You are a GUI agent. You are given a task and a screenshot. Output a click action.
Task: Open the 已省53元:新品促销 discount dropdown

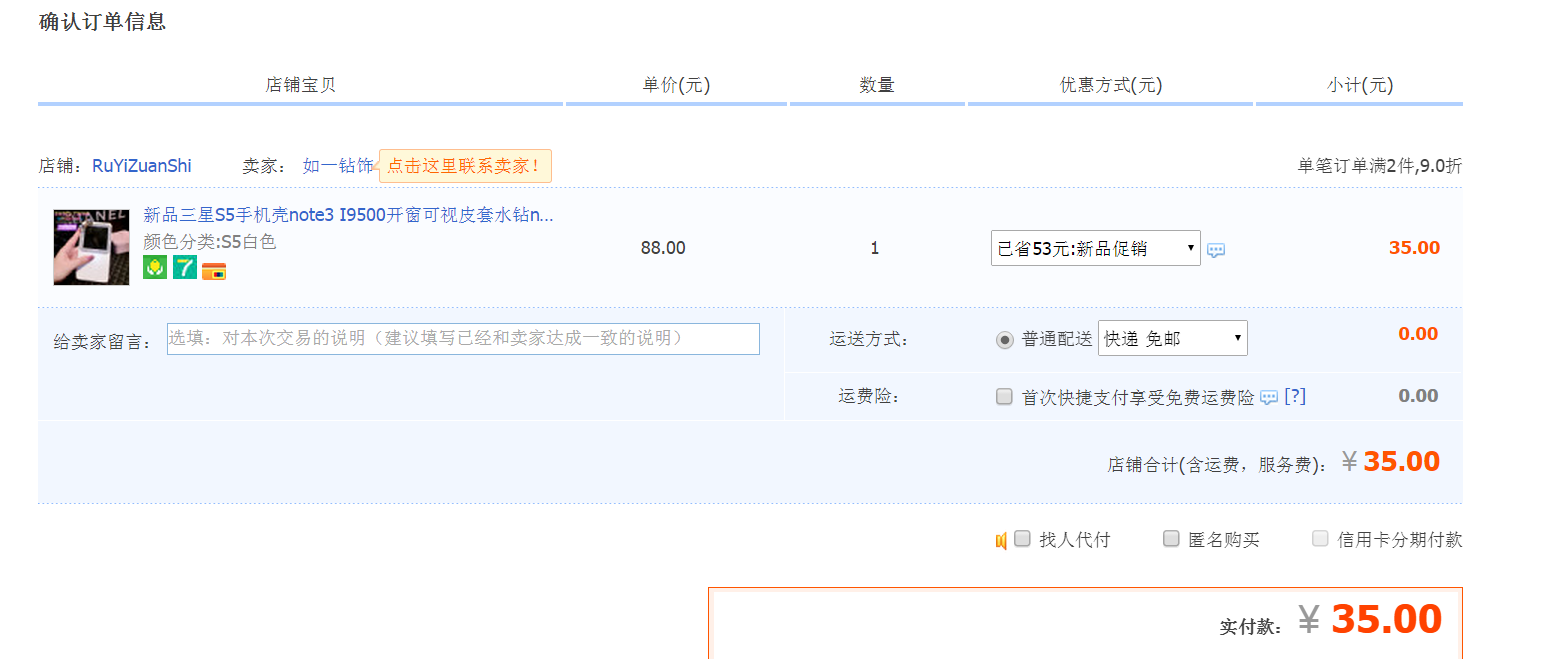click(1095, 248)
